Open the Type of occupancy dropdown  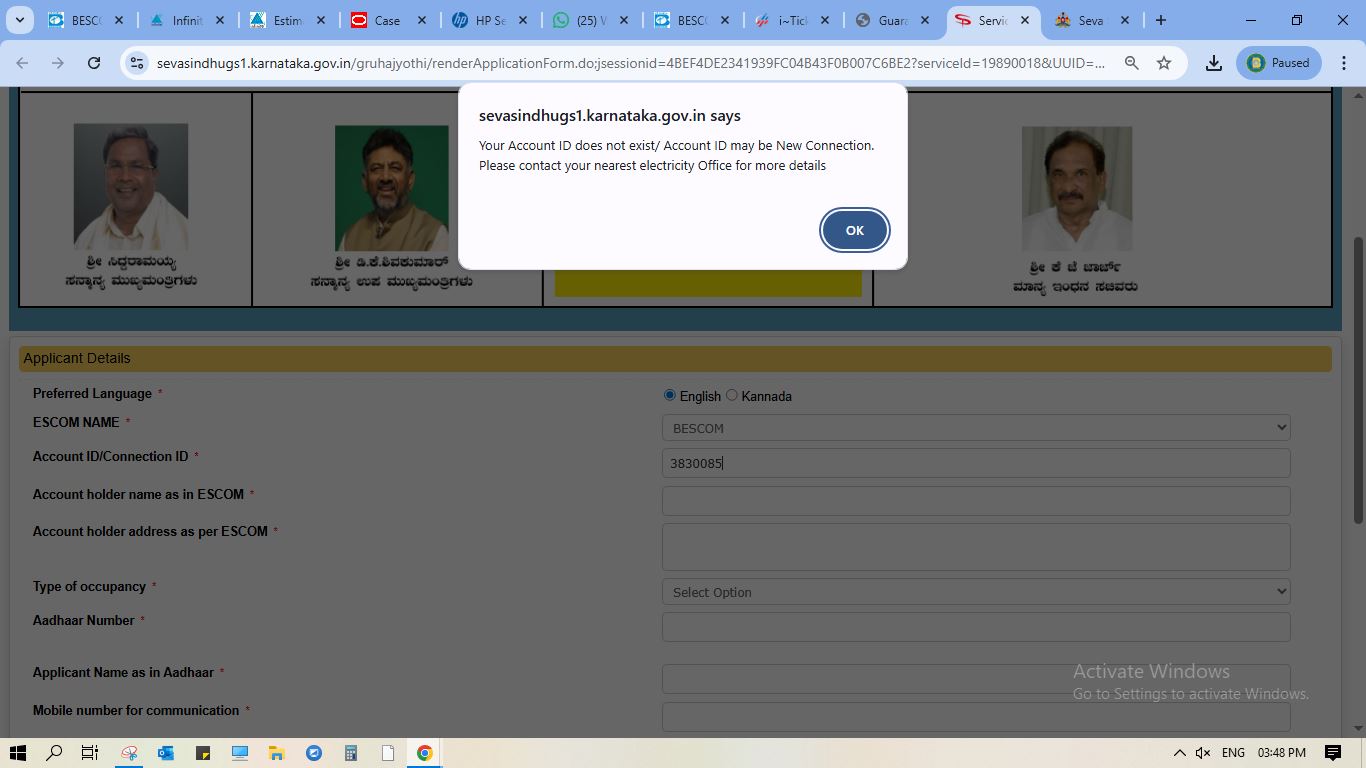click(x=975, y=592)
